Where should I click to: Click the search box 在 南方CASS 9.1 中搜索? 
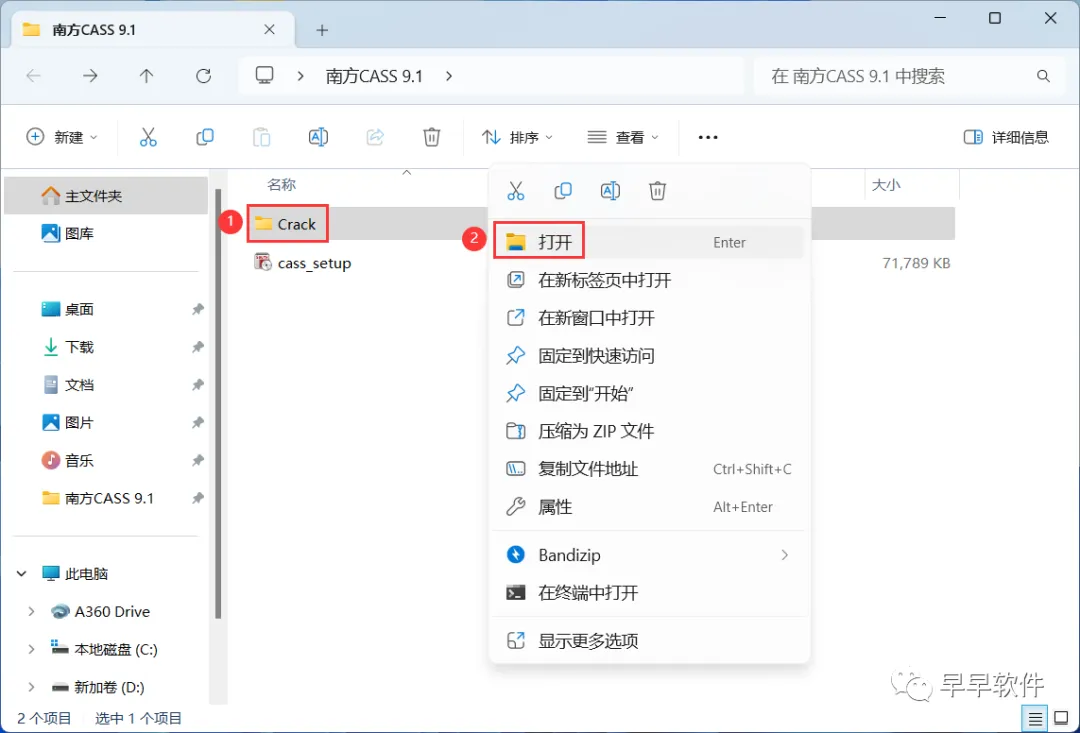coord(908,76)
